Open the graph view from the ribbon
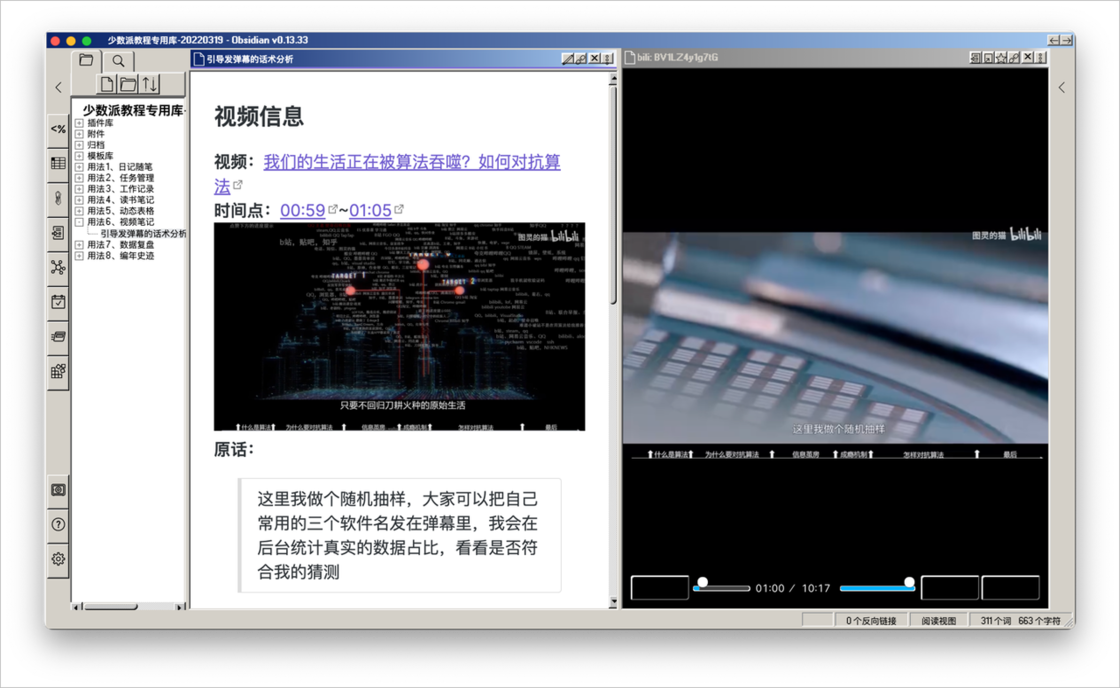Image resolution: width=1120 pixels, height=688 pixels. point(58,267)
